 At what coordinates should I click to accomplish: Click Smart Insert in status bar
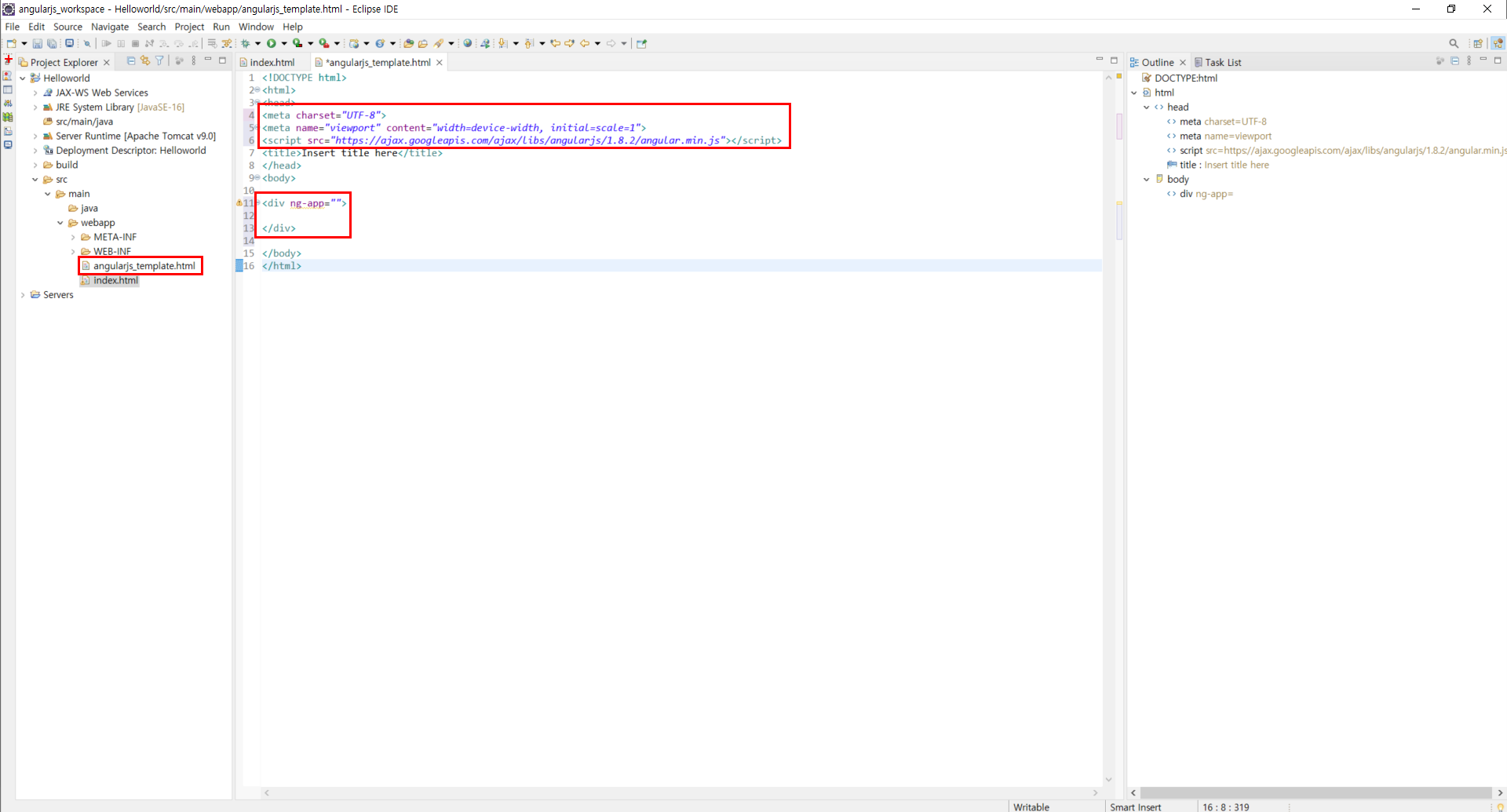point(1135,807)
